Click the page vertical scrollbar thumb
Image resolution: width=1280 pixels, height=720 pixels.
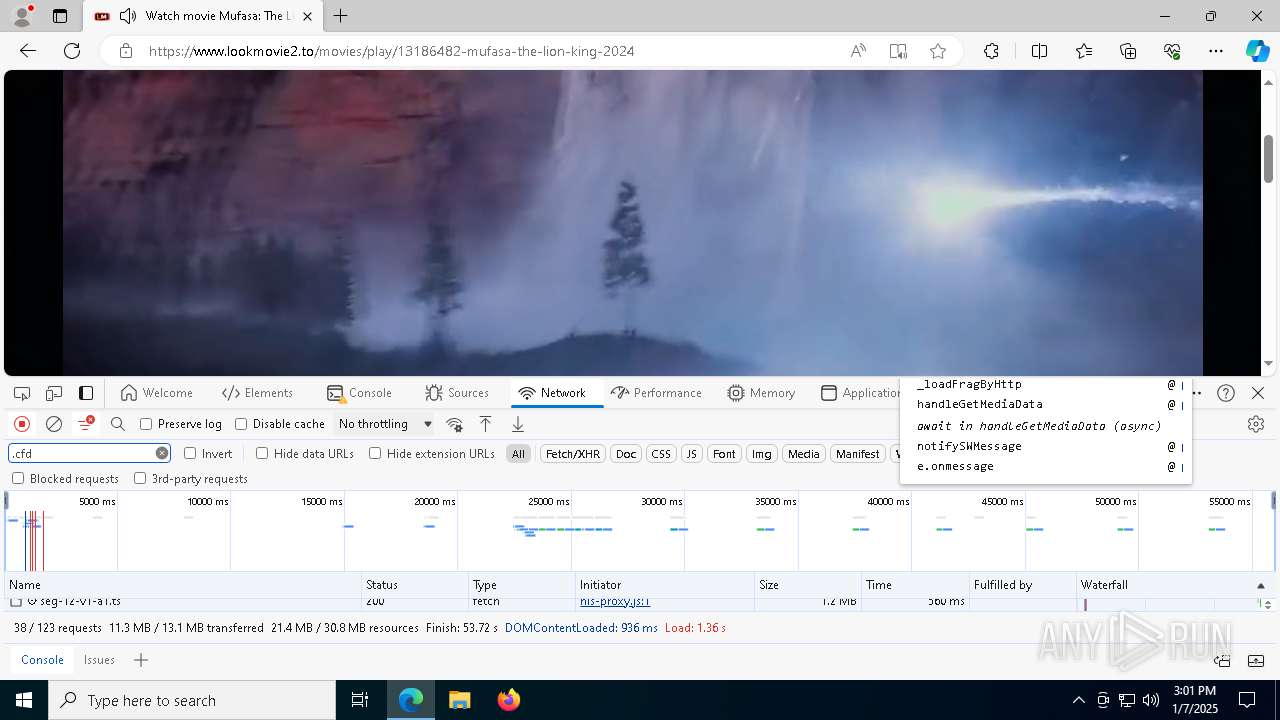pos(1269,158)
